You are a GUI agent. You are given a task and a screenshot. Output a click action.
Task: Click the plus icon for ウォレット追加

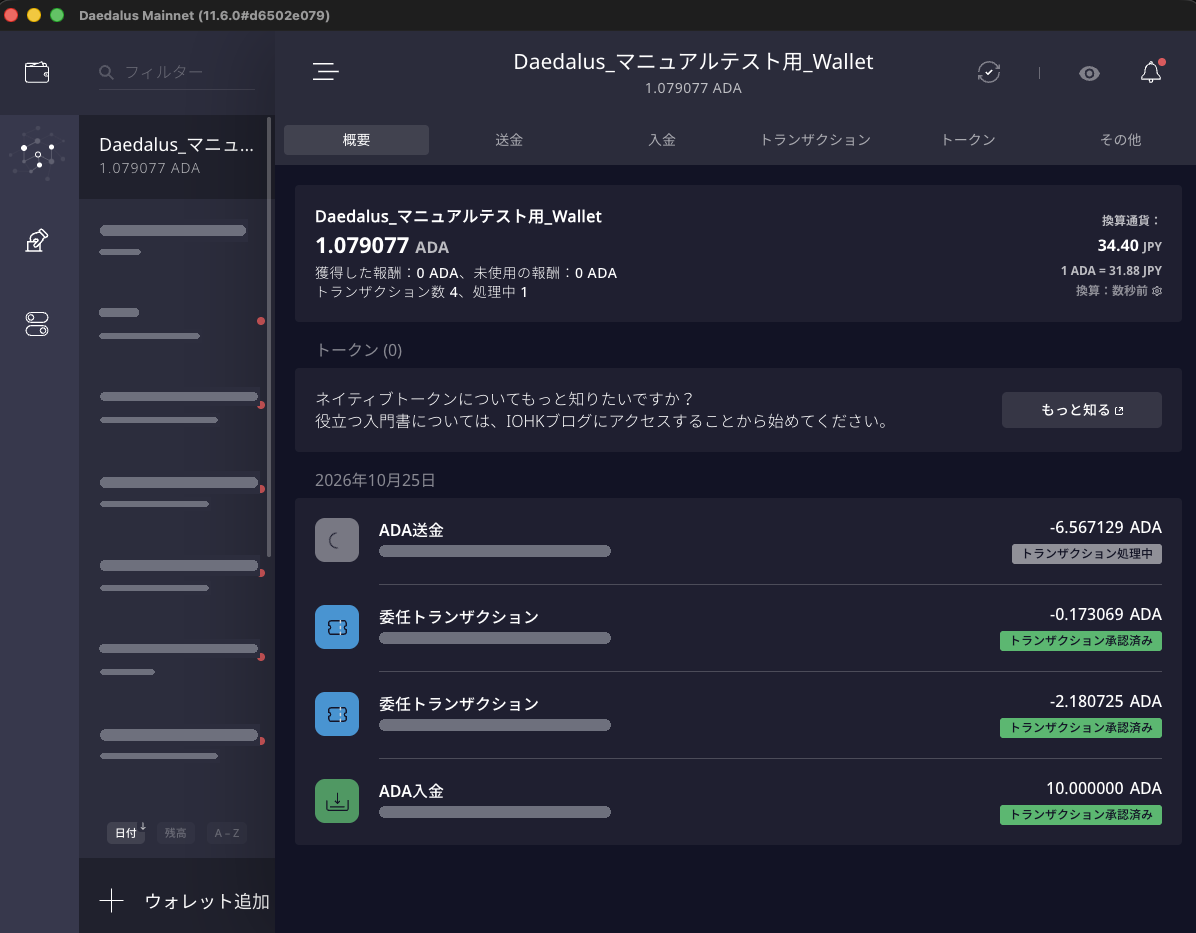coord(111,901)
